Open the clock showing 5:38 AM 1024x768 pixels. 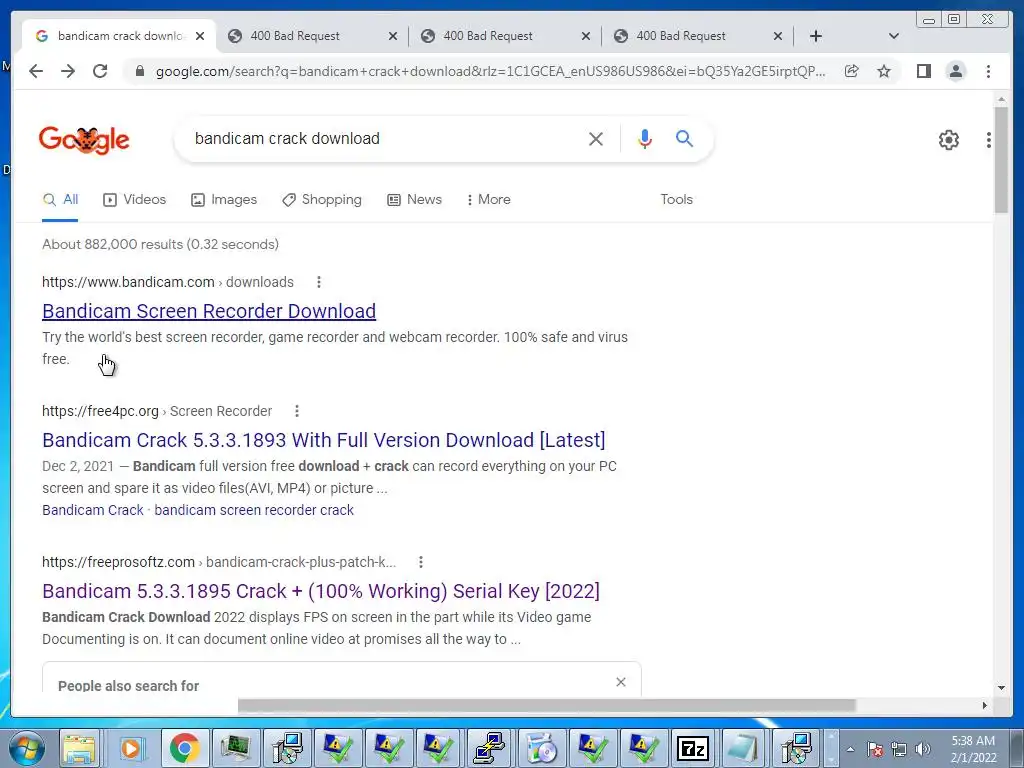click(973, 749)
